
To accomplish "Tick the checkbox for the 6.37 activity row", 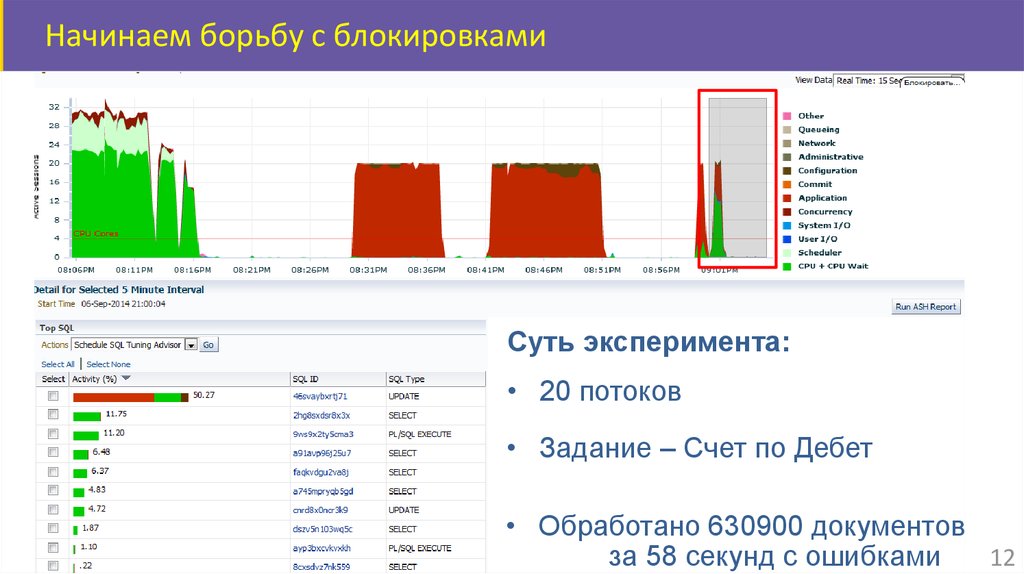I will coord(53,471).
